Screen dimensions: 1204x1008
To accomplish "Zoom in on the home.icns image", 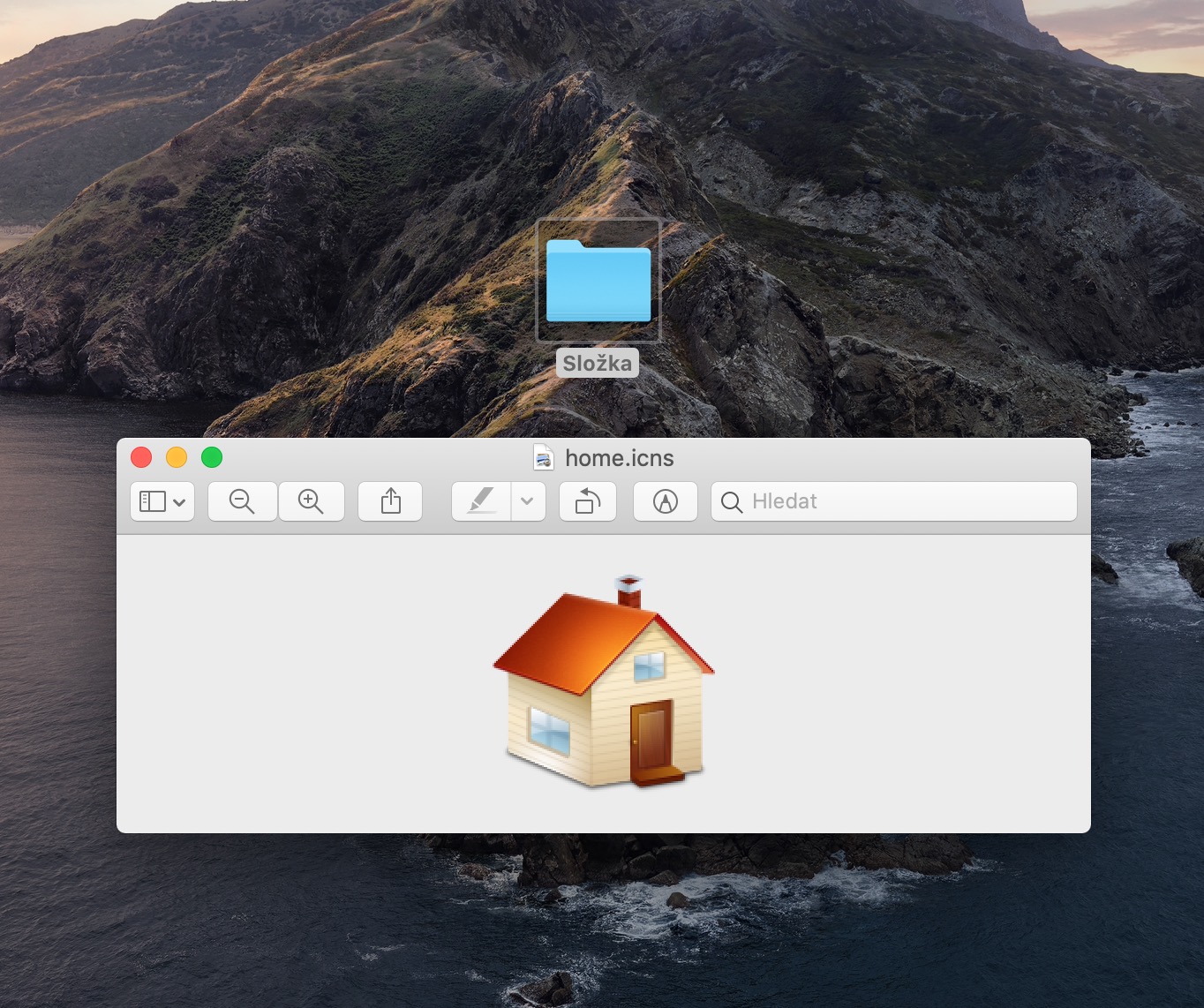I will pos(311,501).
